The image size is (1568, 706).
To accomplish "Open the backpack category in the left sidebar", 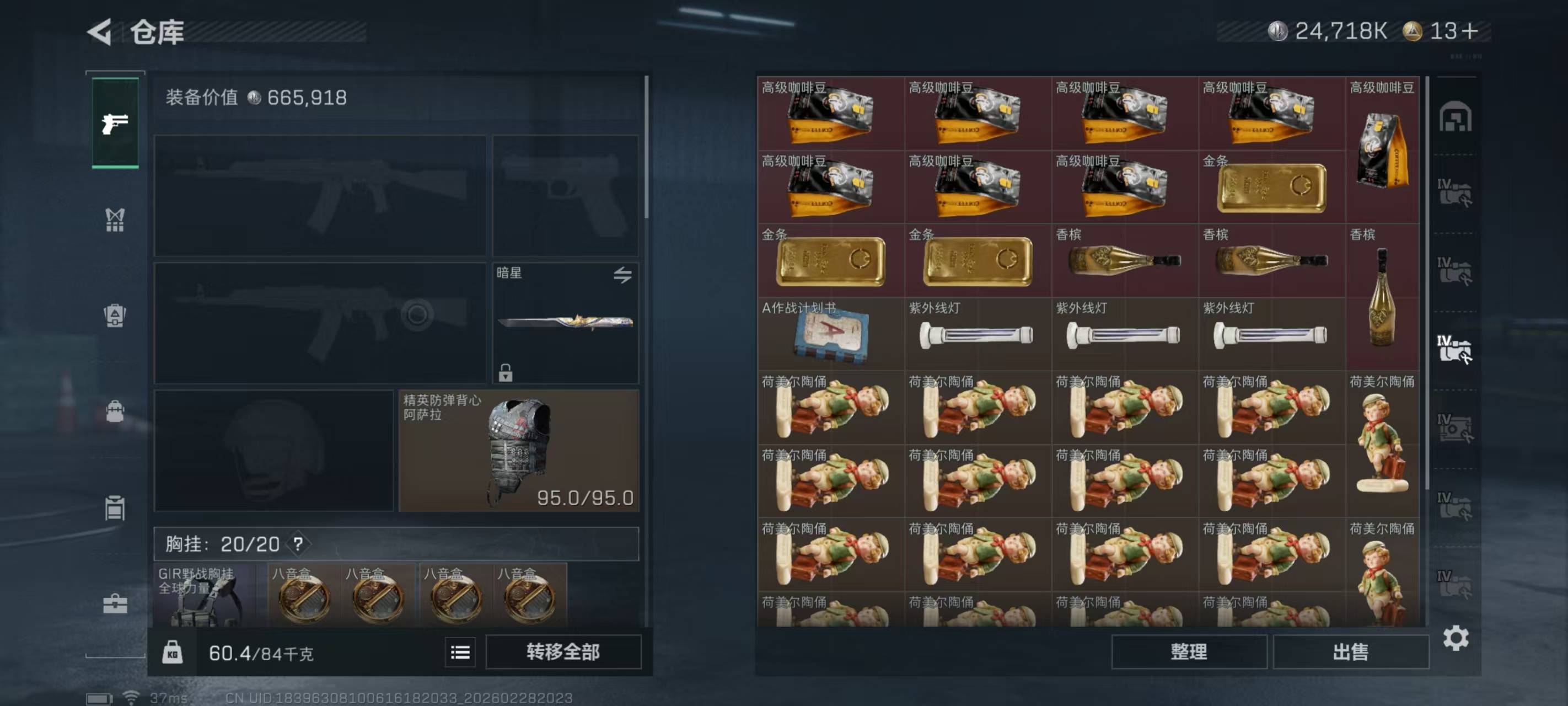I will pos(115,315).
